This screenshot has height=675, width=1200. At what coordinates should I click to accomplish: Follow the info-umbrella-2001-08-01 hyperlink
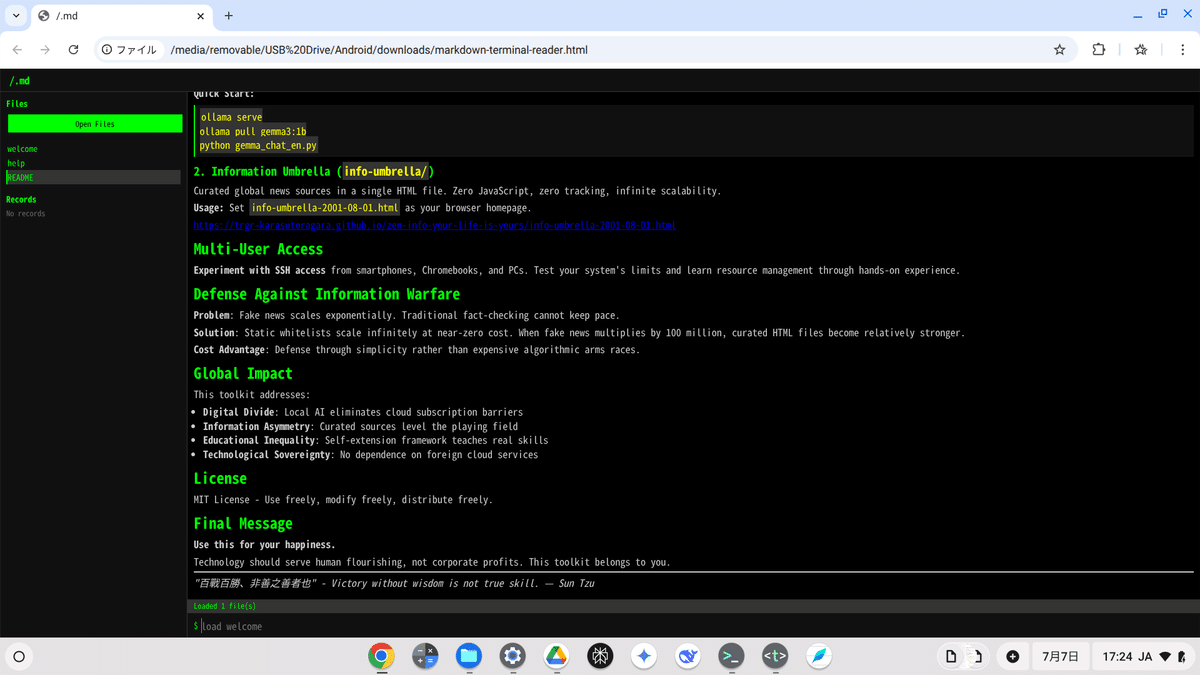[x=432, y=225]
